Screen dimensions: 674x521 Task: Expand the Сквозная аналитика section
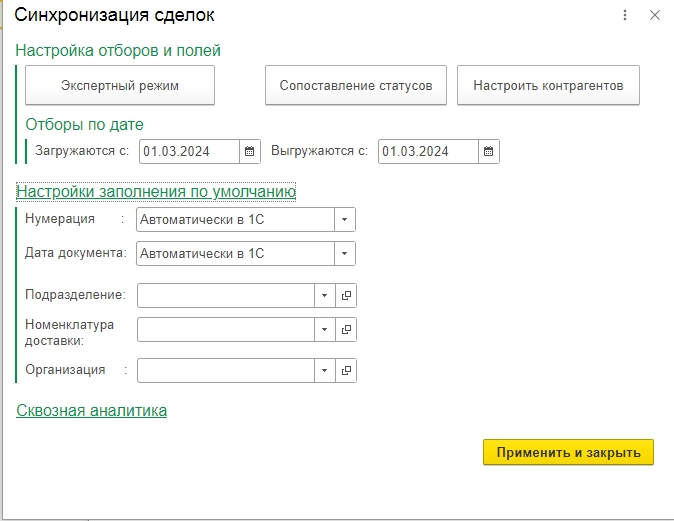(91, 410)
